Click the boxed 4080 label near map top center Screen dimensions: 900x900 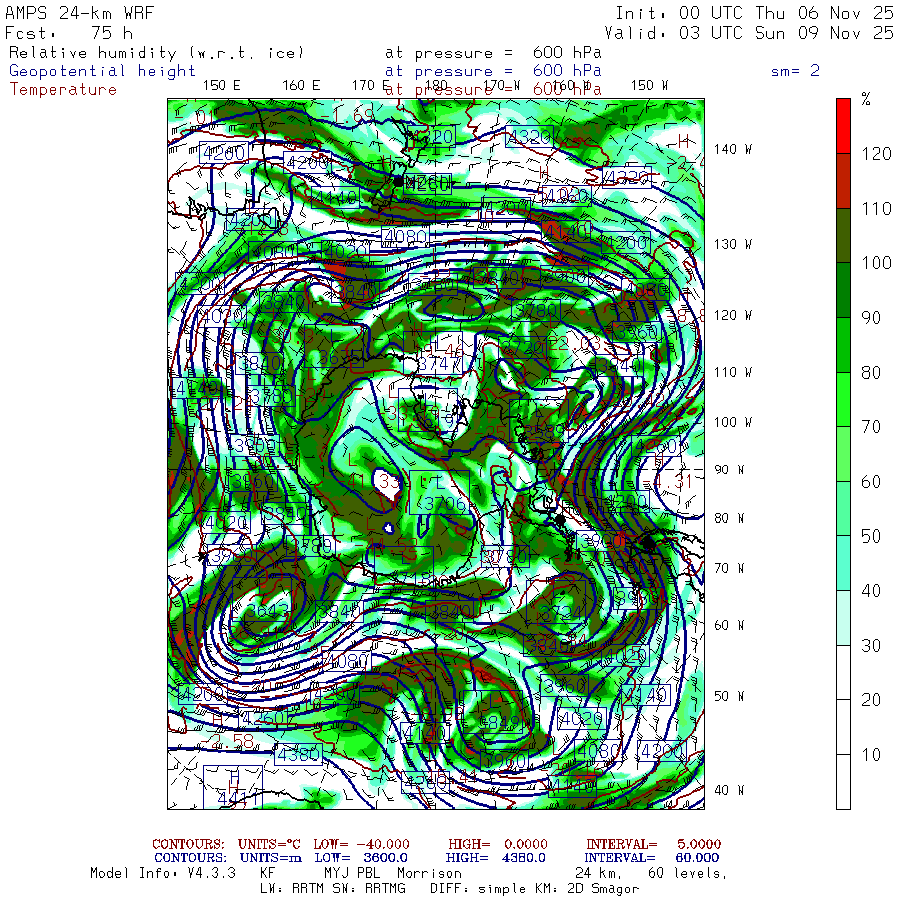(x=405, y=237)
